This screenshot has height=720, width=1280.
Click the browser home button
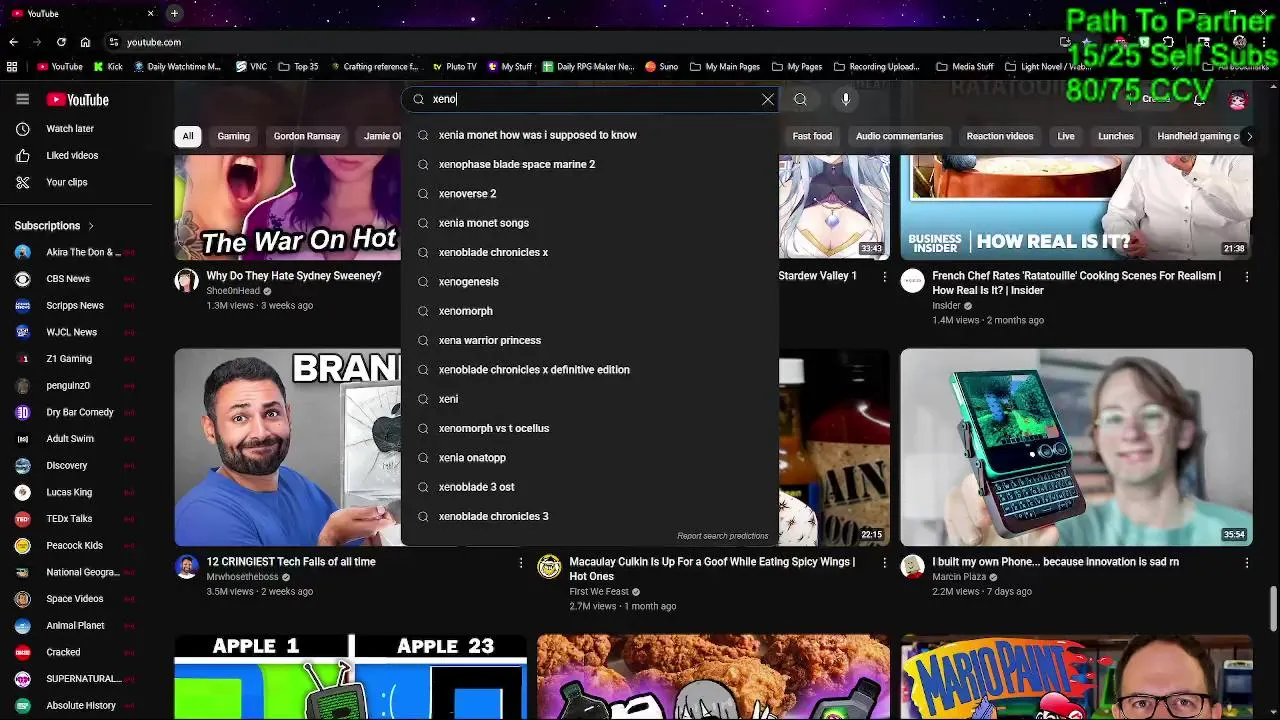(x=85, y=42)
